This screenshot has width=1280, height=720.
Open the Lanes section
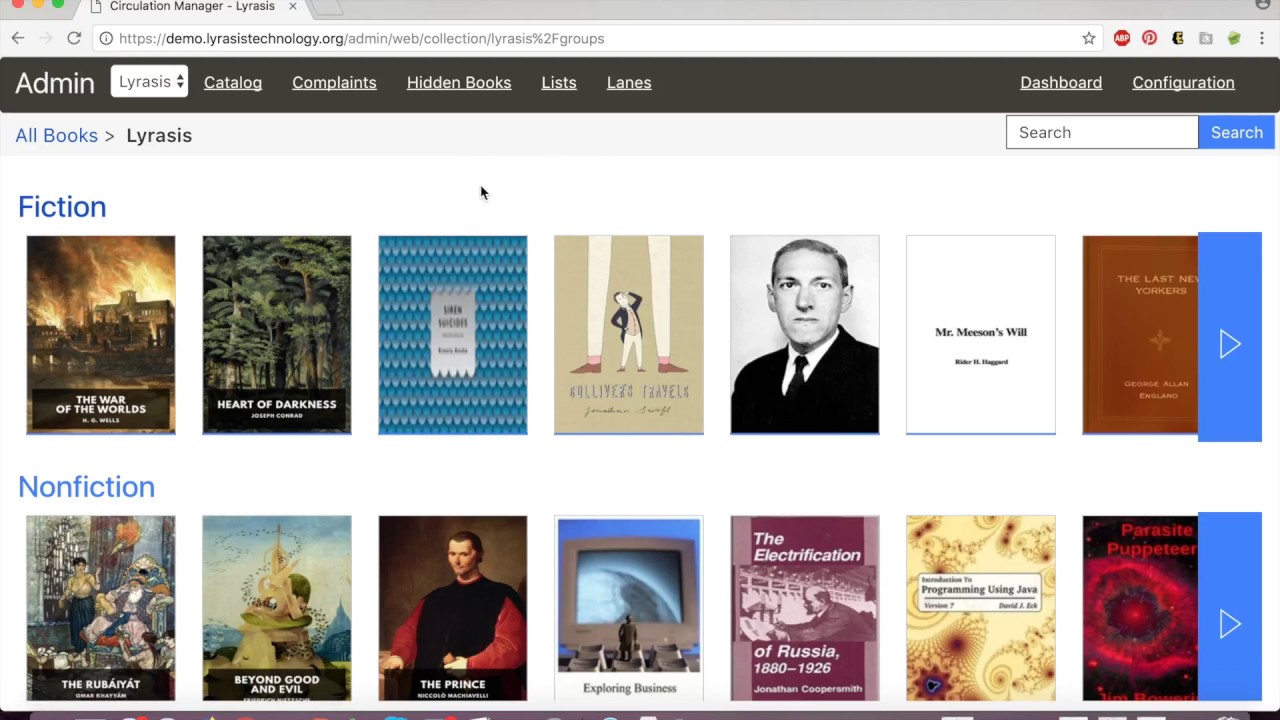629,83
